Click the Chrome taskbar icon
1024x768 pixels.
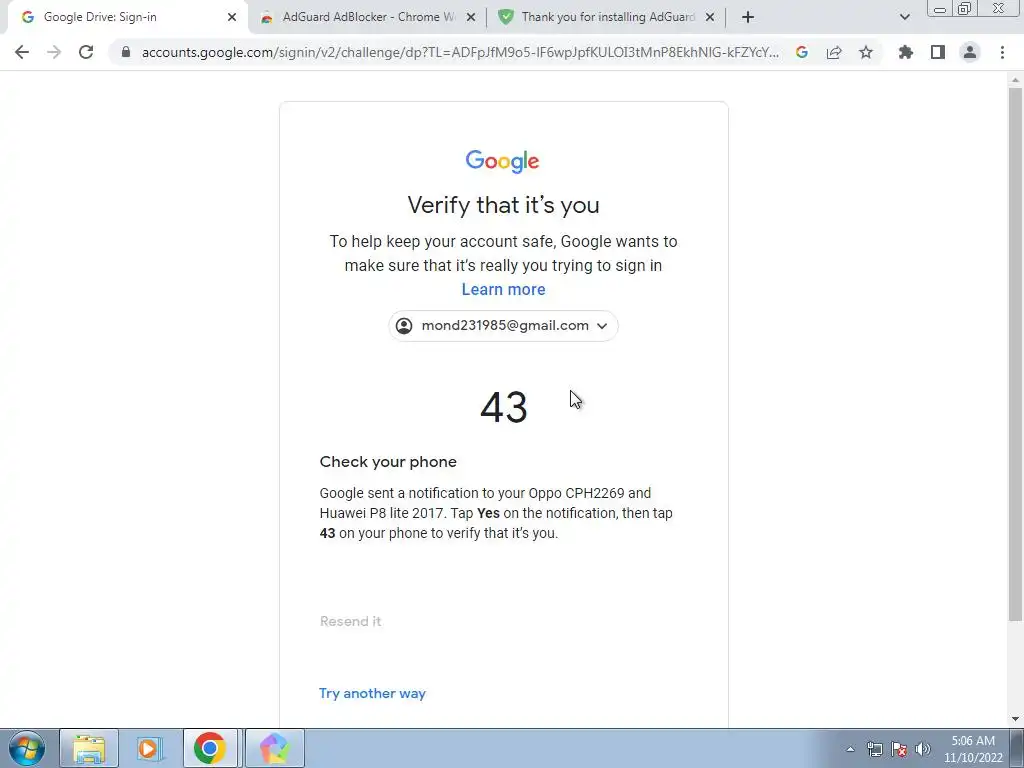[210, 748]
